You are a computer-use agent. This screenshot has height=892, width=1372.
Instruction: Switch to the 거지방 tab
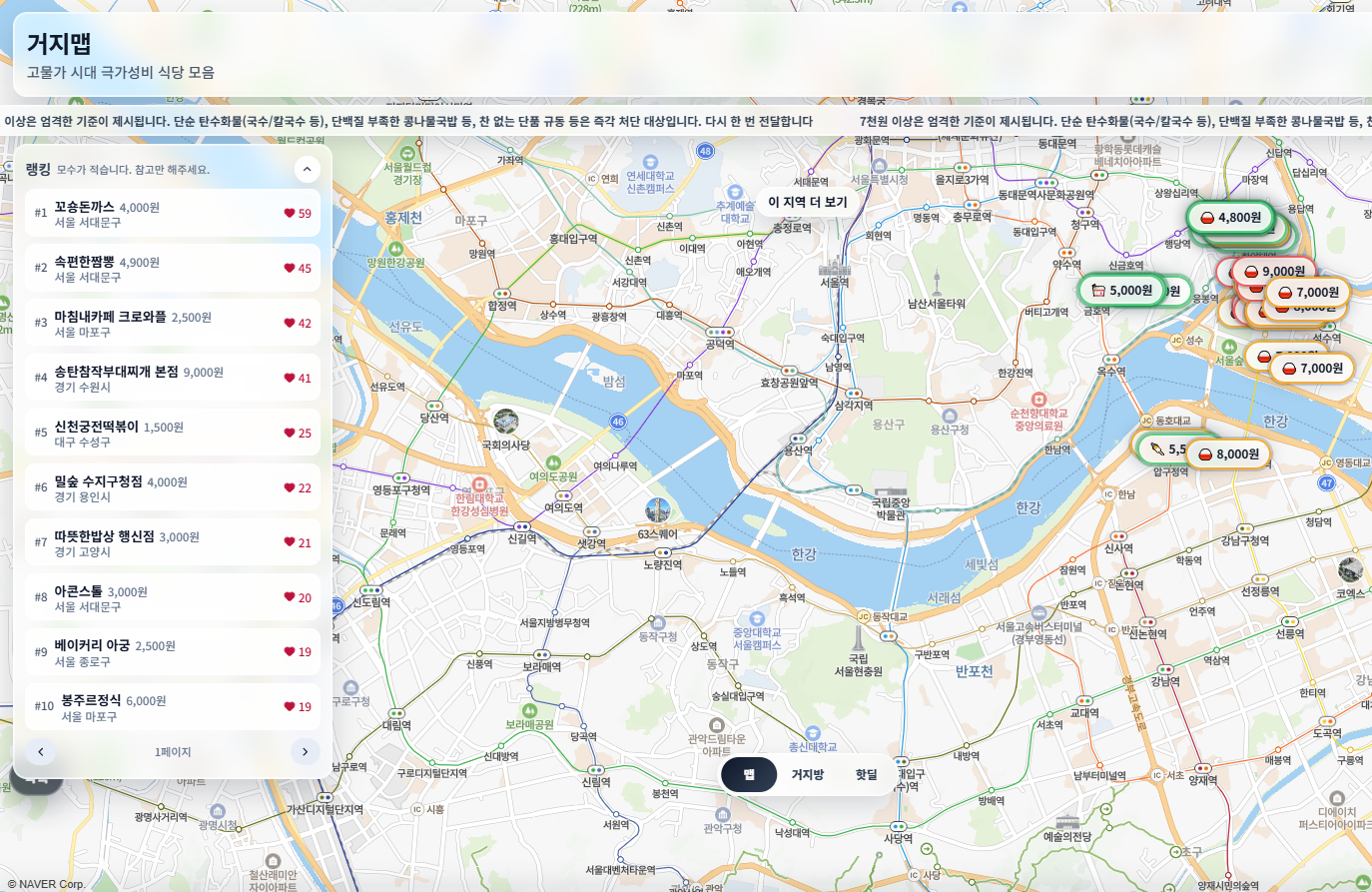(x=807, y=774)
